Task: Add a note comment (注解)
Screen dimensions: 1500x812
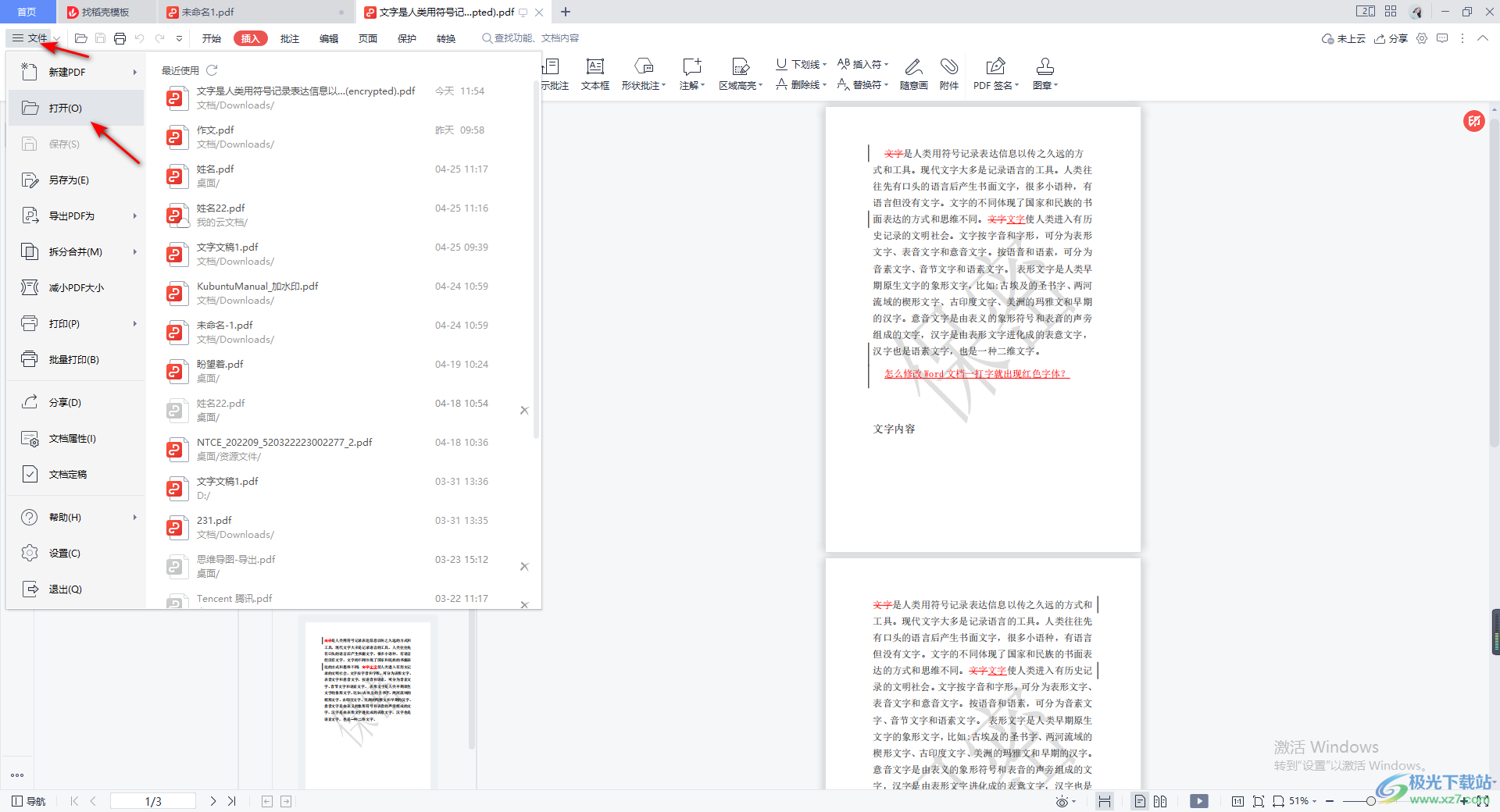Action: tap(692, 74)
